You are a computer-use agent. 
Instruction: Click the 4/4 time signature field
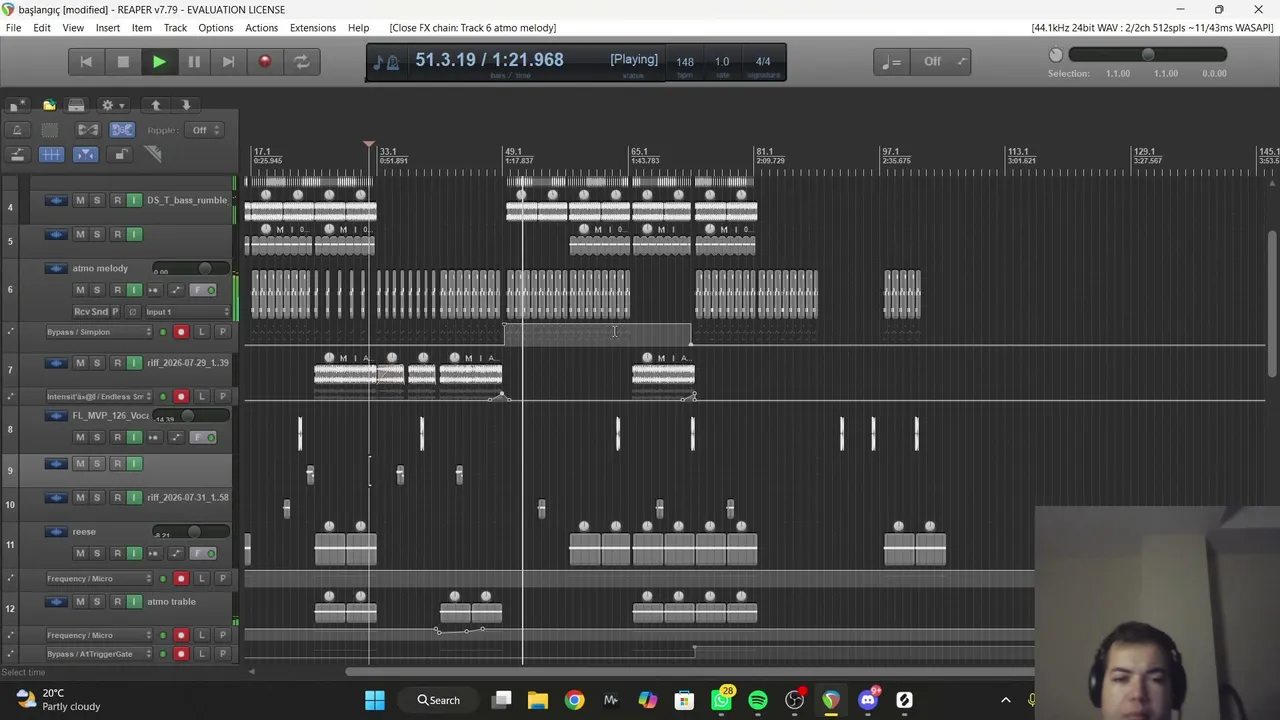(763, 62)
